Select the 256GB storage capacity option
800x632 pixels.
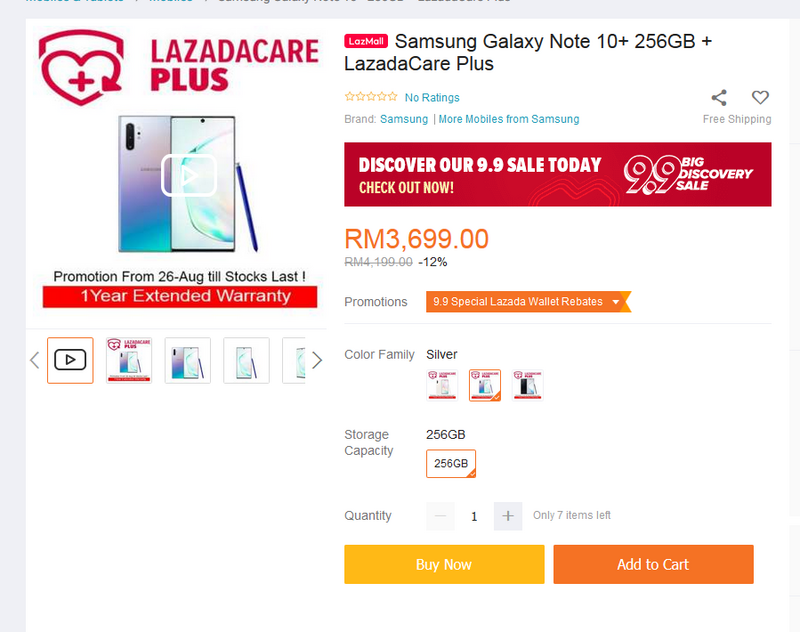tap(451, 463)
